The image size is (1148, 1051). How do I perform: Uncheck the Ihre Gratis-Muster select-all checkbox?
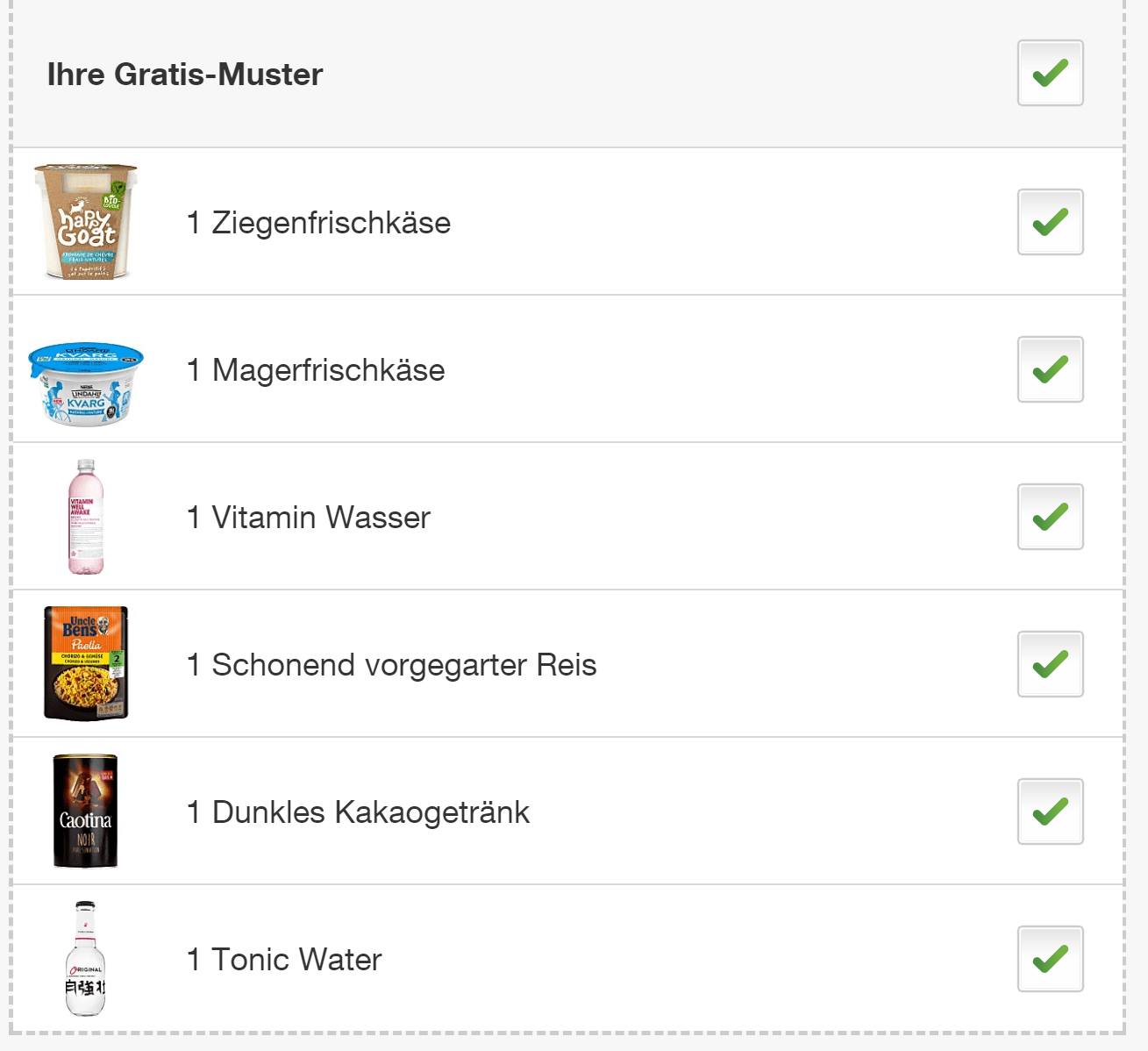(1050, 73)
